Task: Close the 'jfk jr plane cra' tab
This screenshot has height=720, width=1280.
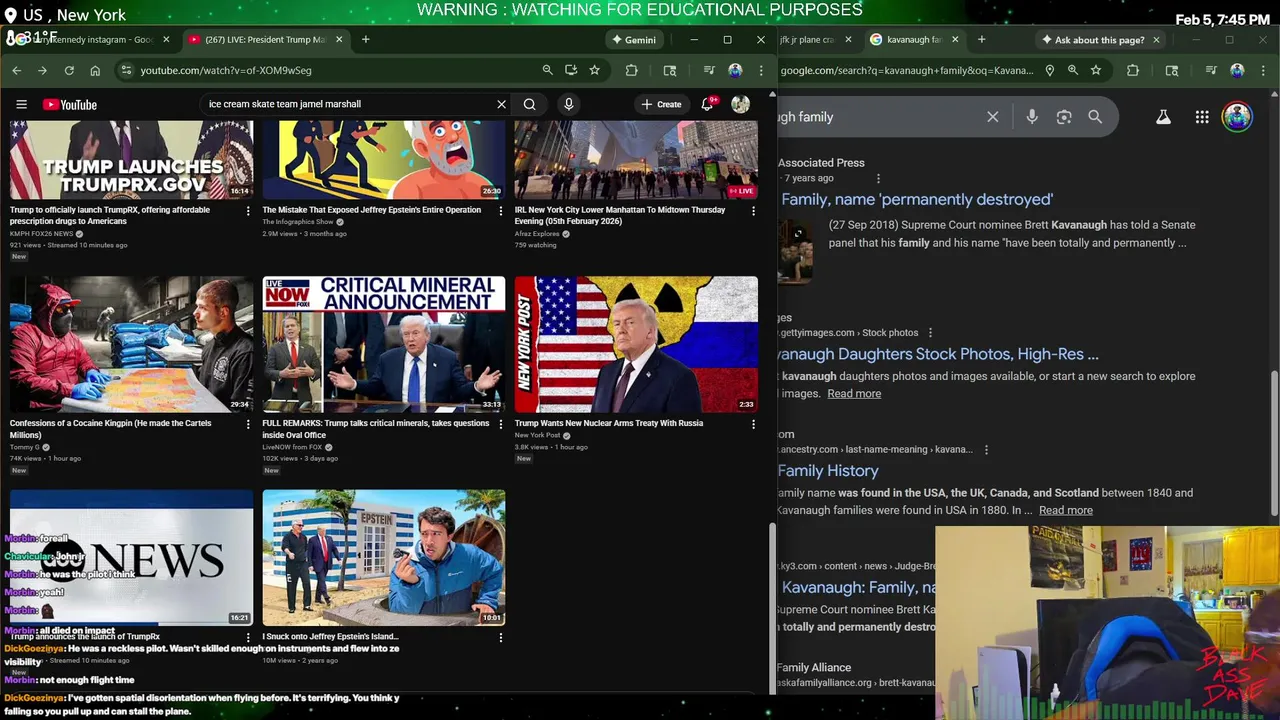Action: pyautogui.click(x=849, y=40)
